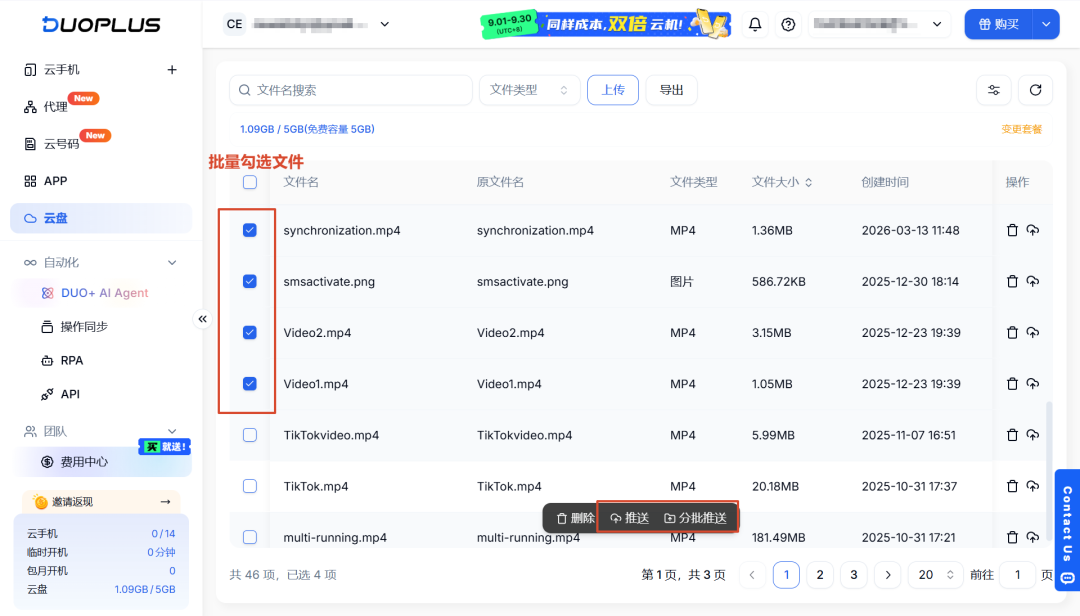The width and height of the screenshot is (1080, 616).
Task: Click 推送 in batch action bar
Action: [x=630, y=518]
